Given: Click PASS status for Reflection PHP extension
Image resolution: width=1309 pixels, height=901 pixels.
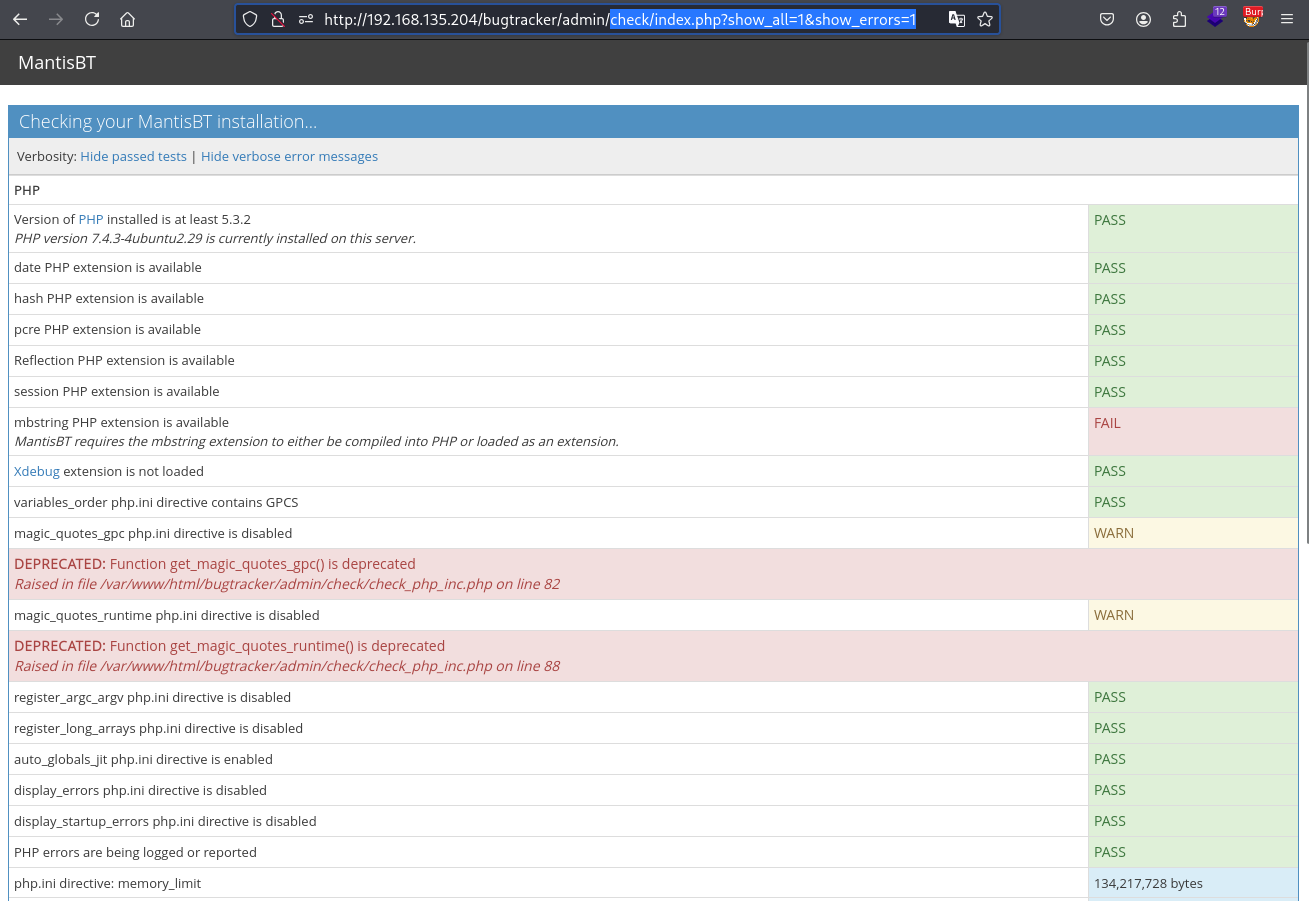Looking at the screenshot, I should point(1109,361).
